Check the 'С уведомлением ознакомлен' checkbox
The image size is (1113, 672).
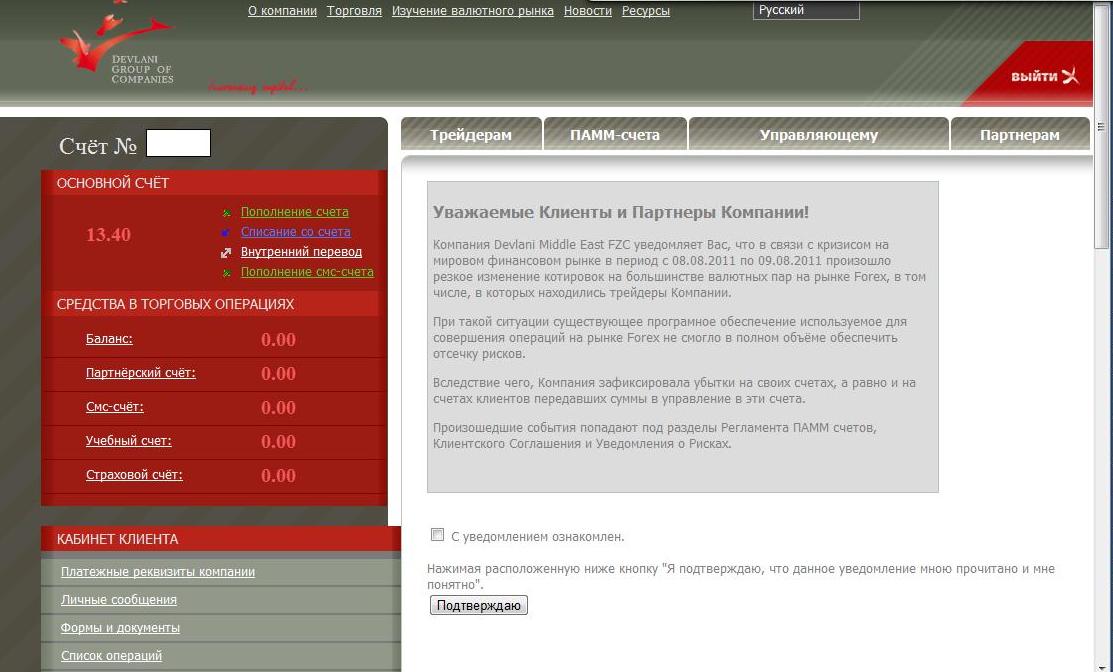click(x=437, y=535)
